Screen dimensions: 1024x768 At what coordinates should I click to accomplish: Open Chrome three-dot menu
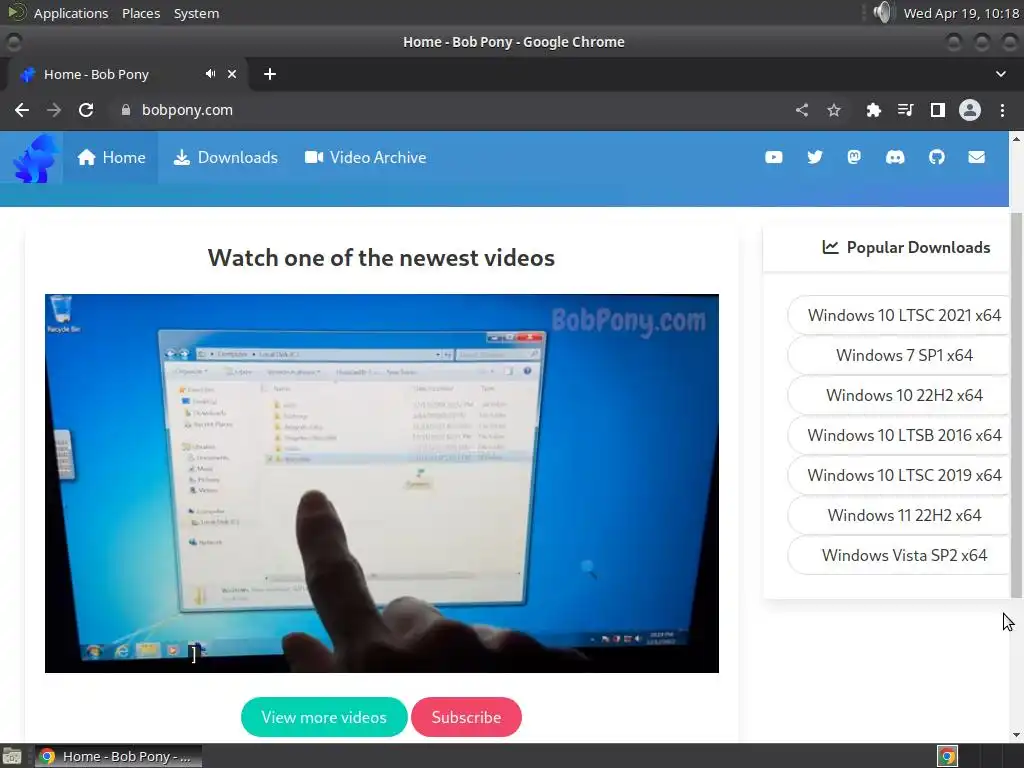(1002, 110)
